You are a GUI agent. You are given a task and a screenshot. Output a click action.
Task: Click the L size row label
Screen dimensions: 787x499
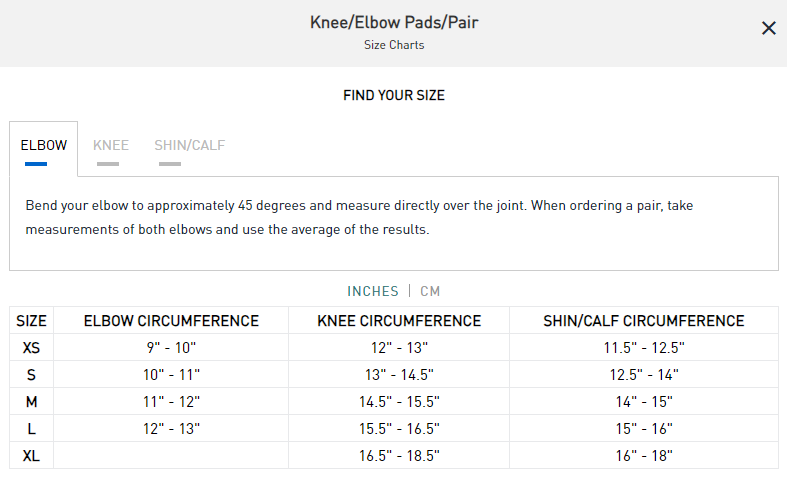click(x=31, y=429)
